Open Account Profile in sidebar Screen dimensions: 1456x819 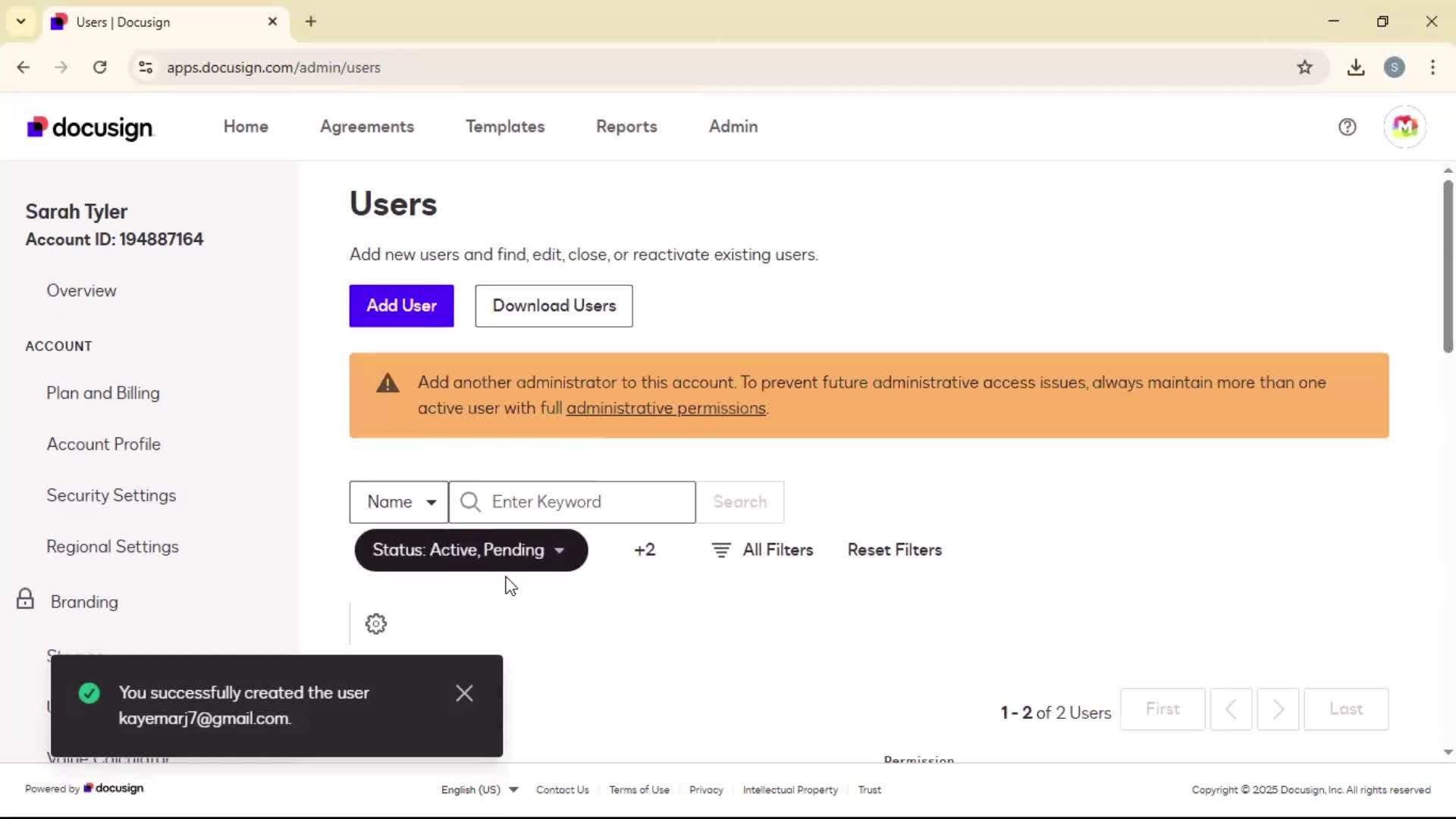point(104,444)
